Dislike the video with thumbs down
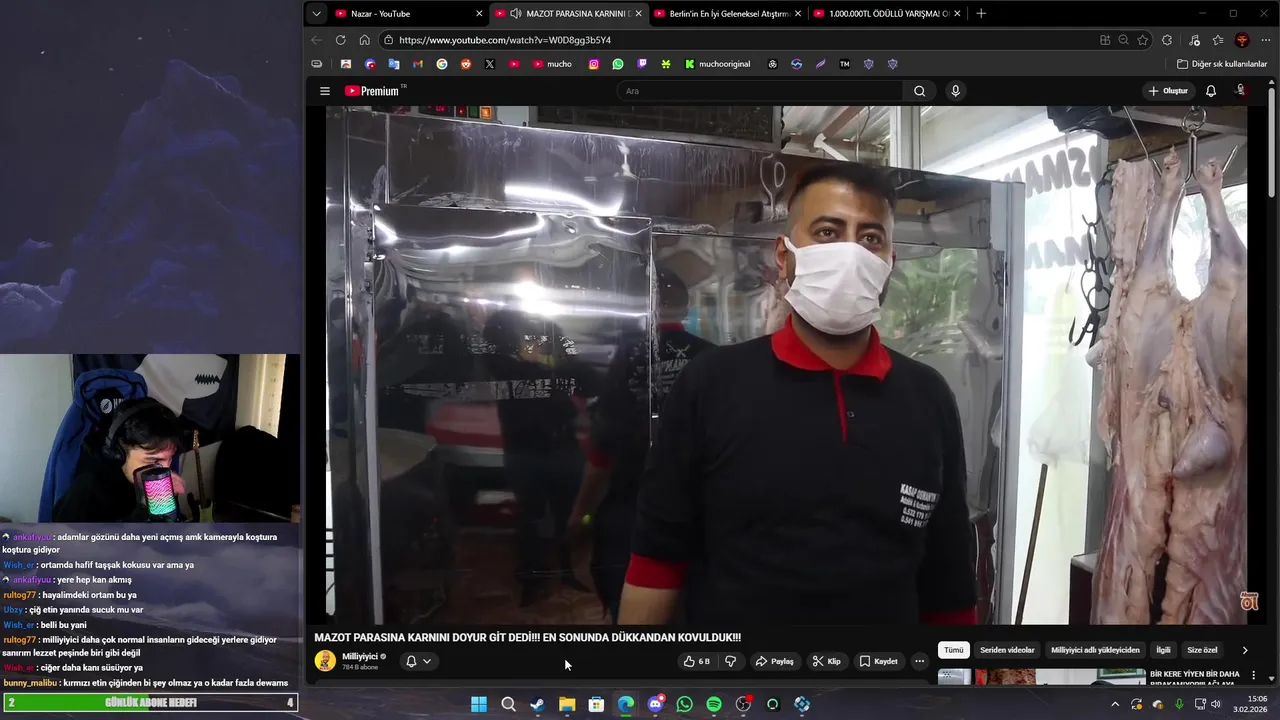1280x720 pixels. (731, 661)
